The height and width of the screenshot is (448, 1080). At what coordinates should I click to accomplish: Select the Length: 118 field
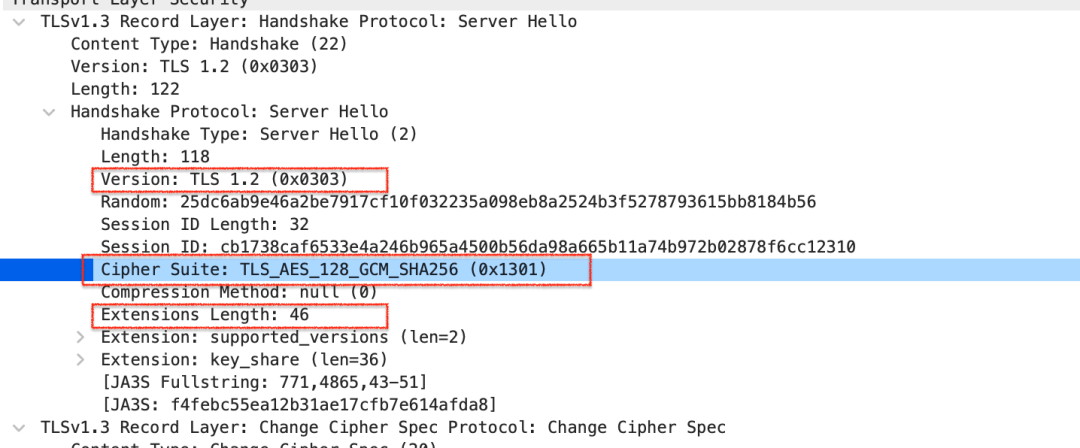[155, 157]
